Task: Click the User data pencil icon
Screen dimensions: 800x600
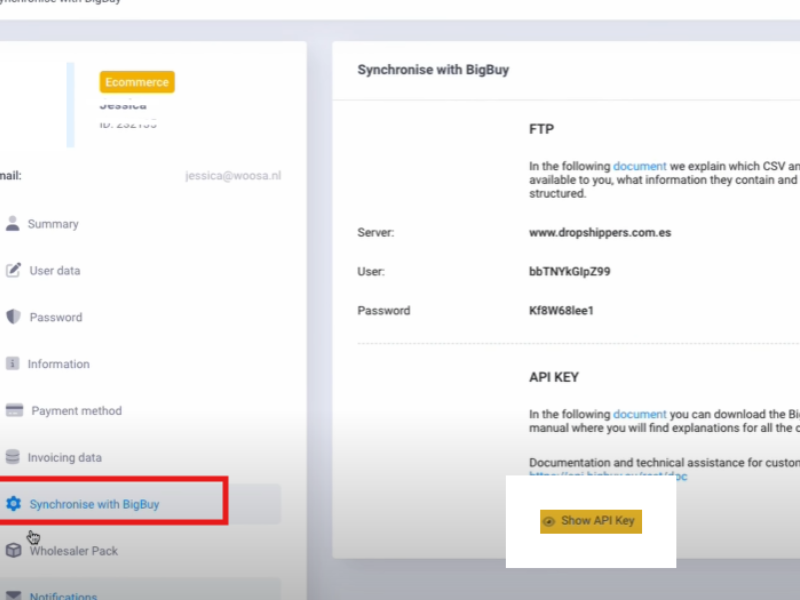Action: pos(13,270)
